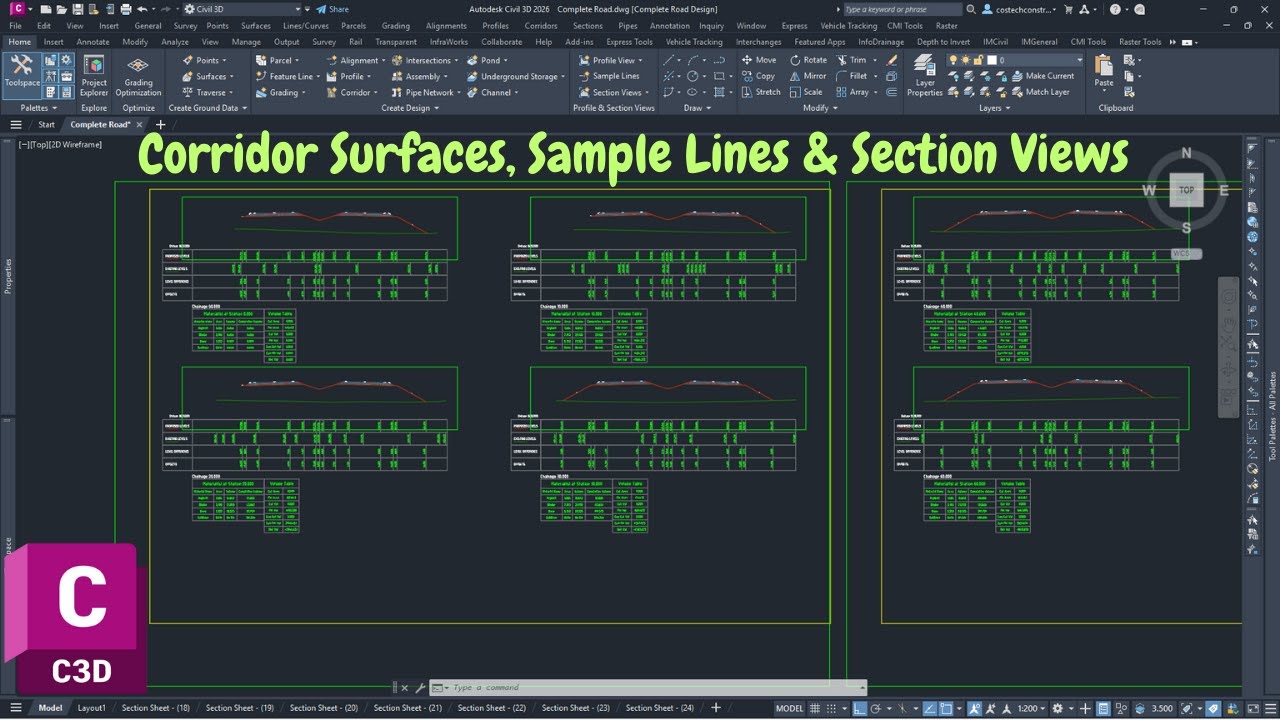This screenshot has height=720, width=1280.
Task: Switch to Layout1 tab
Action: (x=91, y=708)
